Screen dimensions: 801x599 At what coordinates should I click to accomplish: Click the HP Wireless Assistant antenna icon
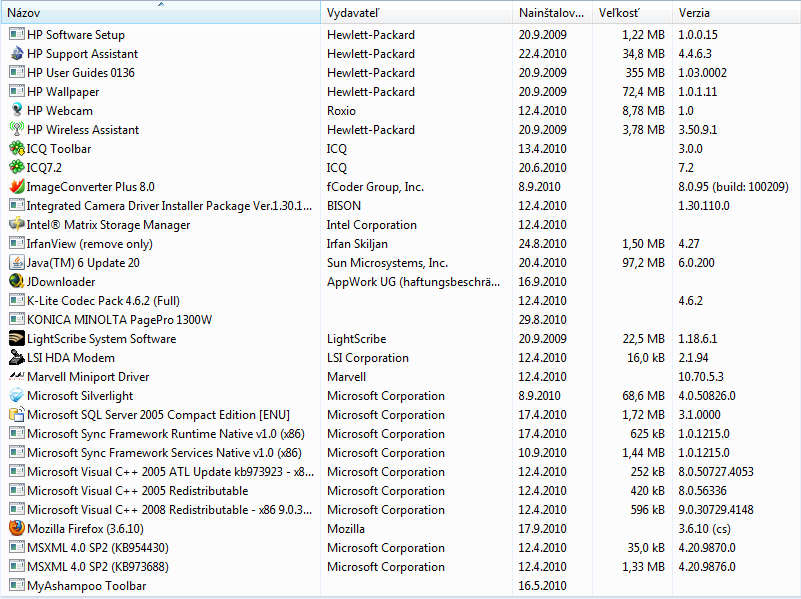pos(17,129)
